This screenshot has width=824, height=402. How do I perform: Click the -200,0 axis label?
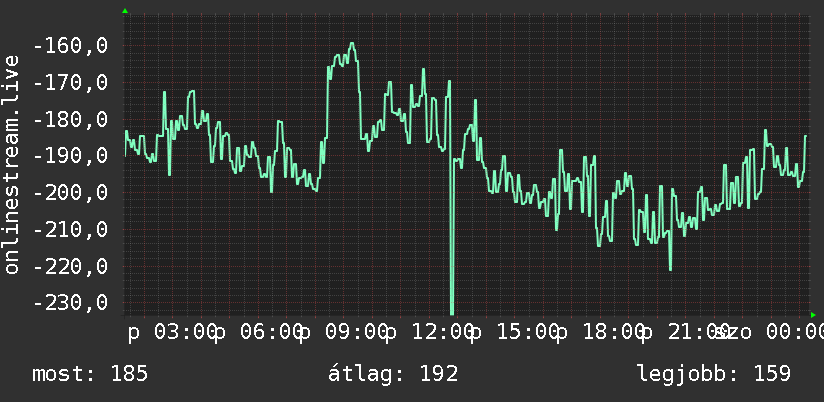(70, 193)
